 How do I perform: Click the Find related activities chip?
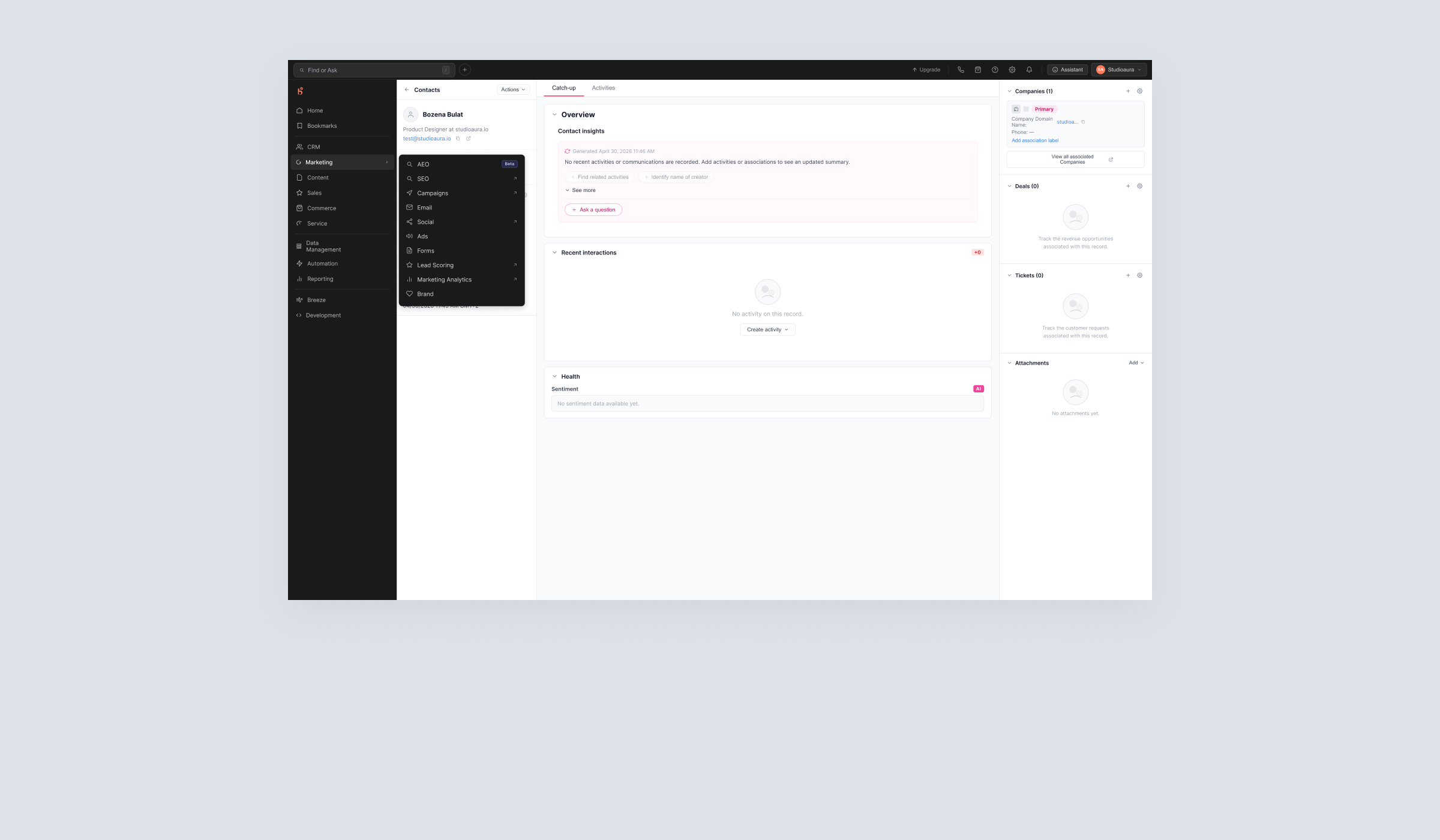click(x=599, y=177)
